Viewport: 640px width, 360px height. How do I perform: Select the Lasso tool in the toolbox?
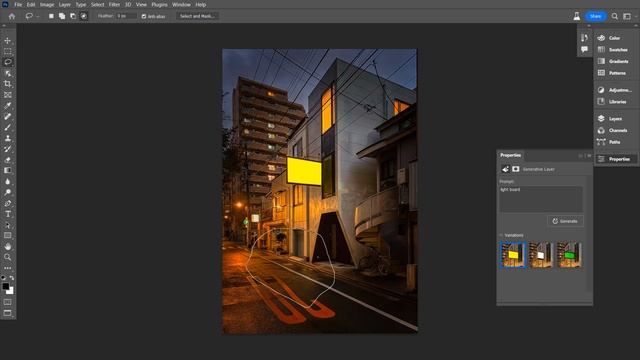[8, 62]
